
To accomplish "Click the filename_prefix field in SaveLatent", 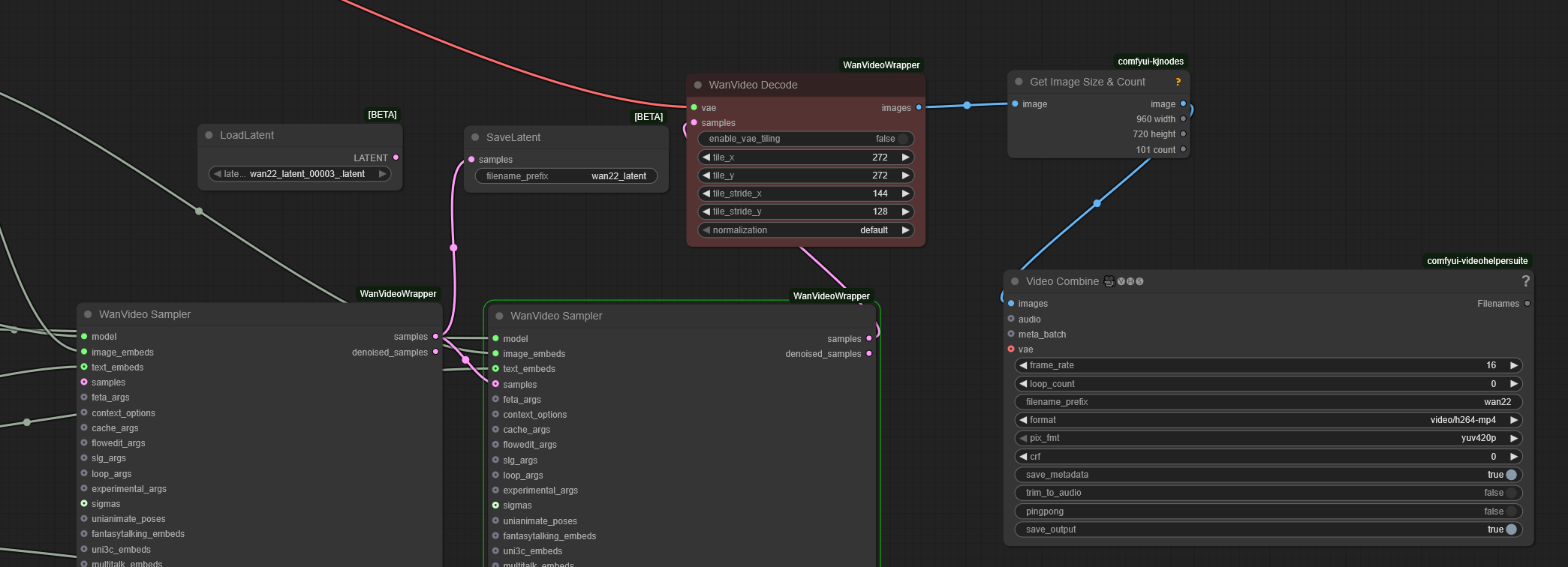I will (566, 176).
